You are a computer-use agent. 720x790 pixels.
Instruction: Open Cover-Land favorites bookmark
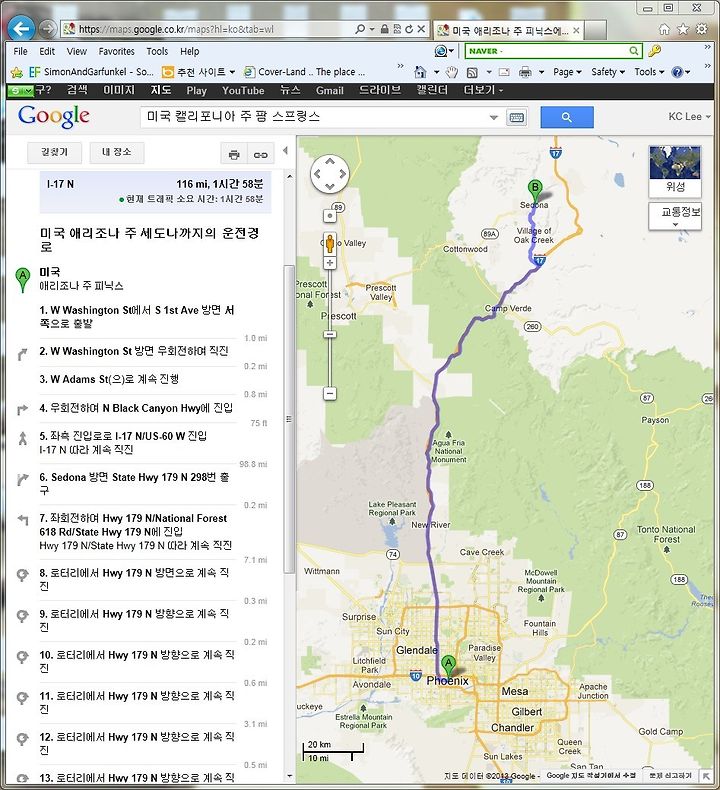click(304, 72)
